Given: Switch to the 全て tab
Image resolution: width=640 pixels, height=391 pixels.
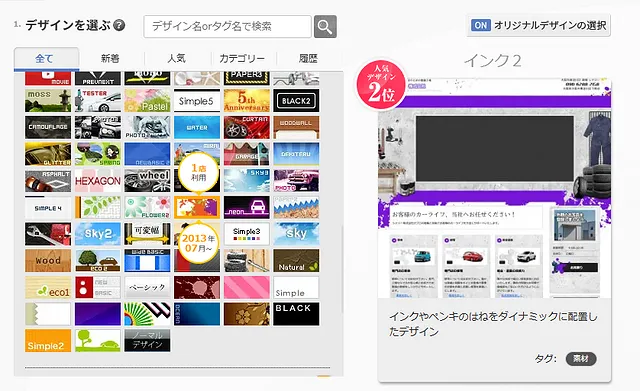Looking at the screenshot, I should [46, 59].
